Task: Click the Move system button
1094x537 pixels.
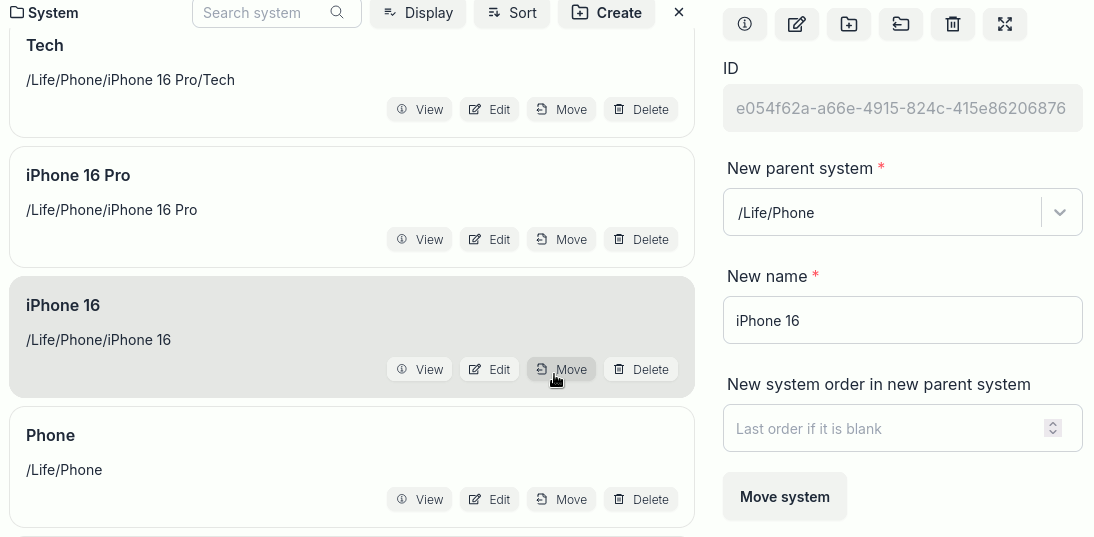Action: point(785,497)
